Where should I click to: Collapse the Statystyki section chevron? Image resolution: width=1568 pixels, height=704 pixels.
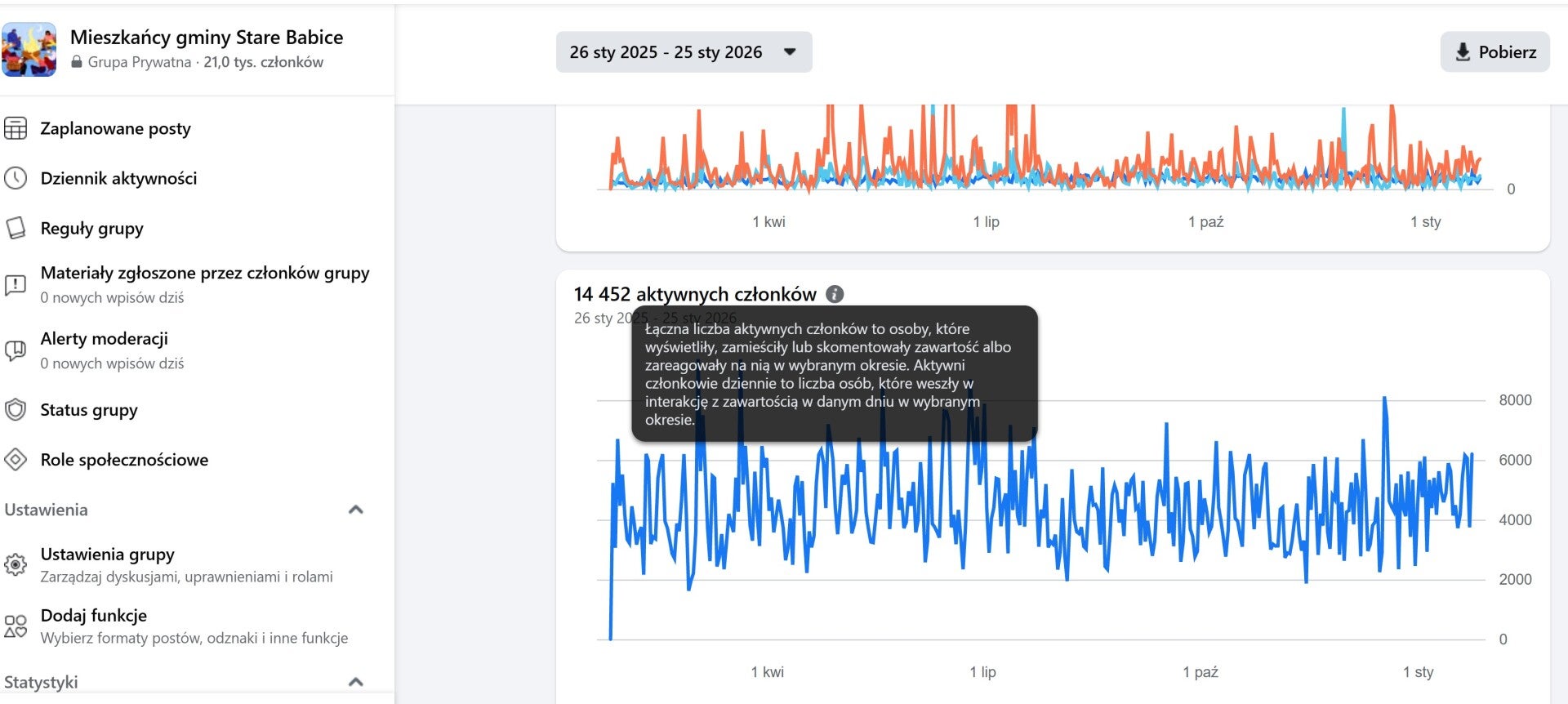tap(355, 682)
